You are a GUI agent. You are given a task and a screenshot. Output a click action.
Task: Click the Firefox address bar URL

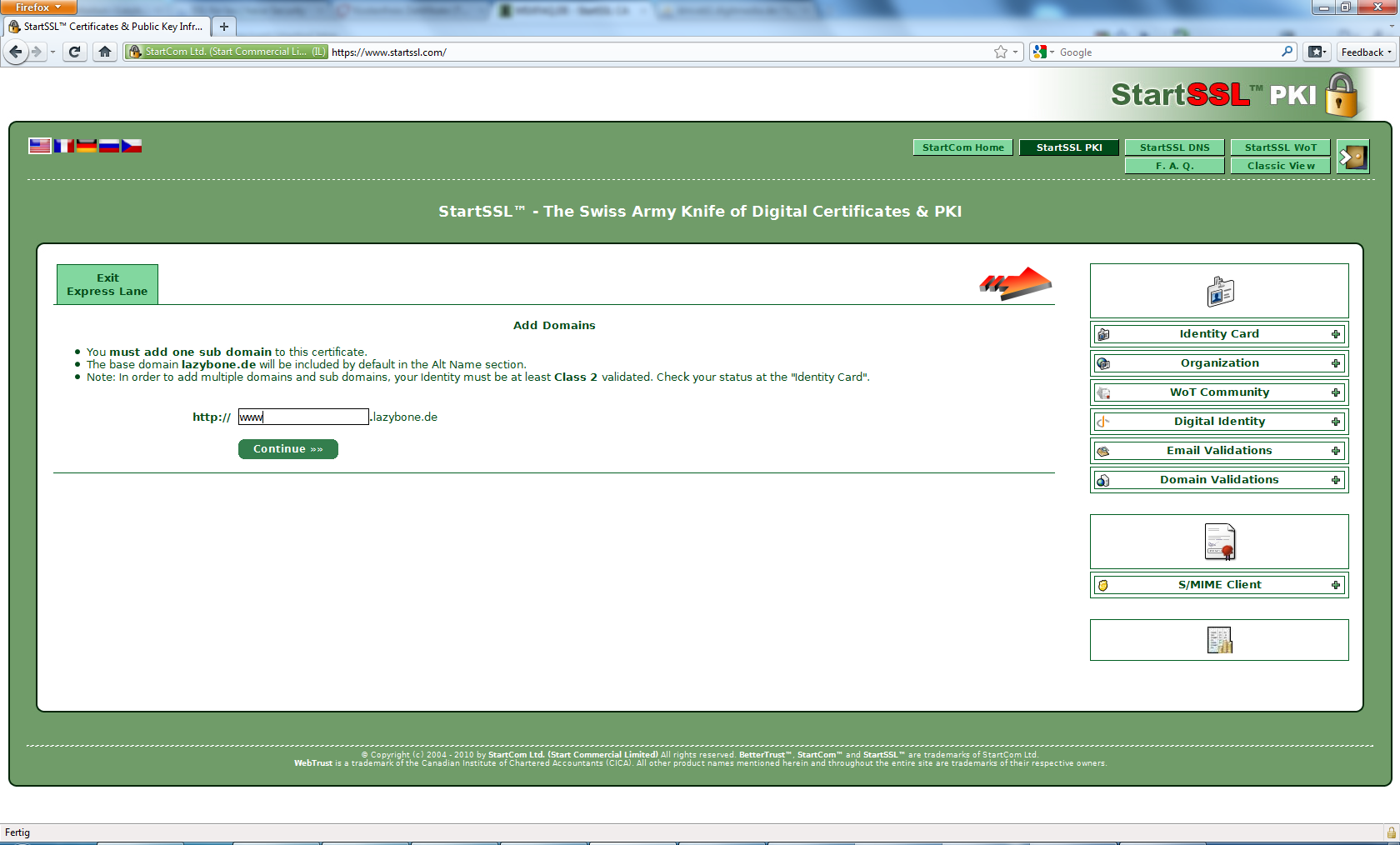(x=389, y=52)
